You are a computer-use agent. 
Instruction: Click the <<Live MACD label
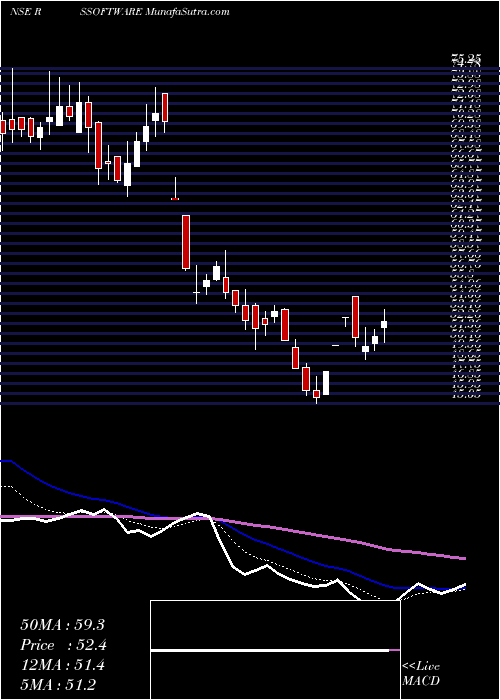pyautogui.click(x=421, y=674)
